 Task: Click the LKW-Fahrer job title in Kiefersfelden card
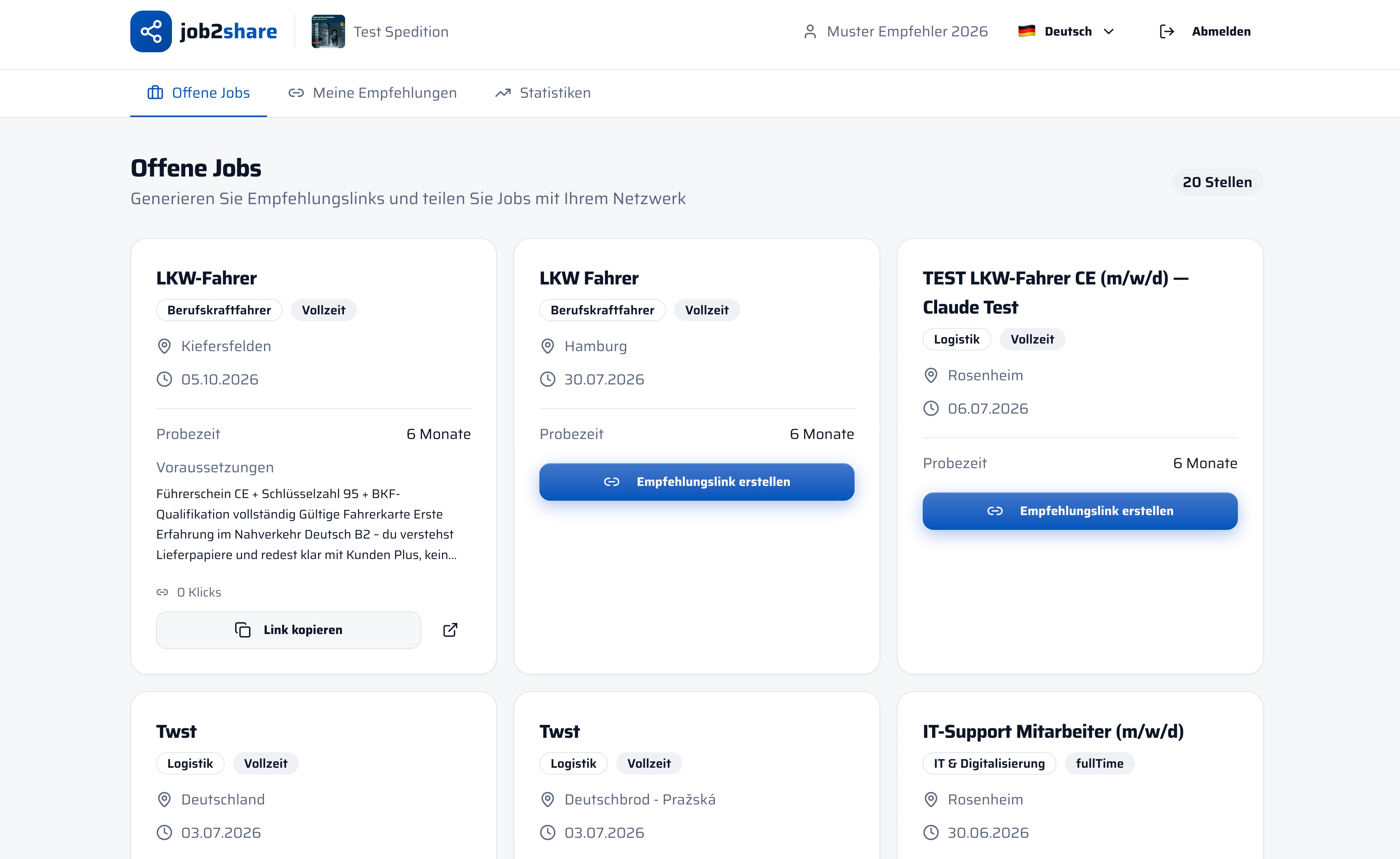click(x=206, y=278)
